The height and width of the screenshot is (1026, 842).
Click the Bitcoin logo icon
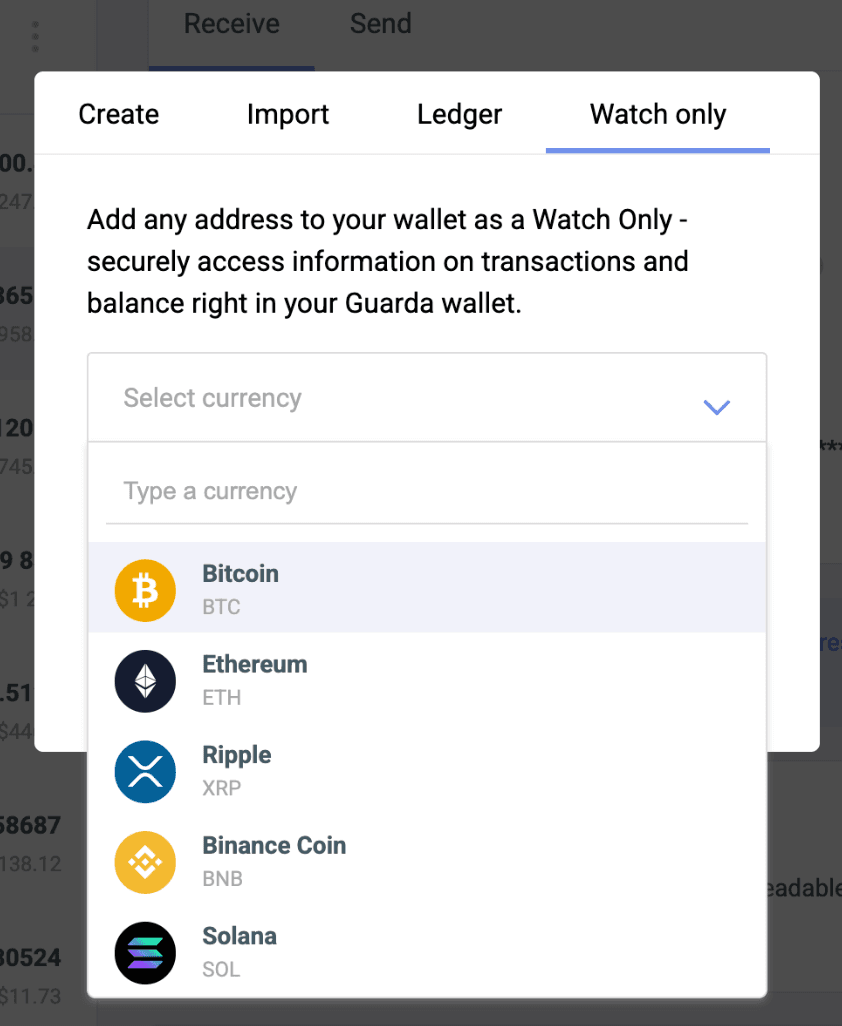click(145, 590)
